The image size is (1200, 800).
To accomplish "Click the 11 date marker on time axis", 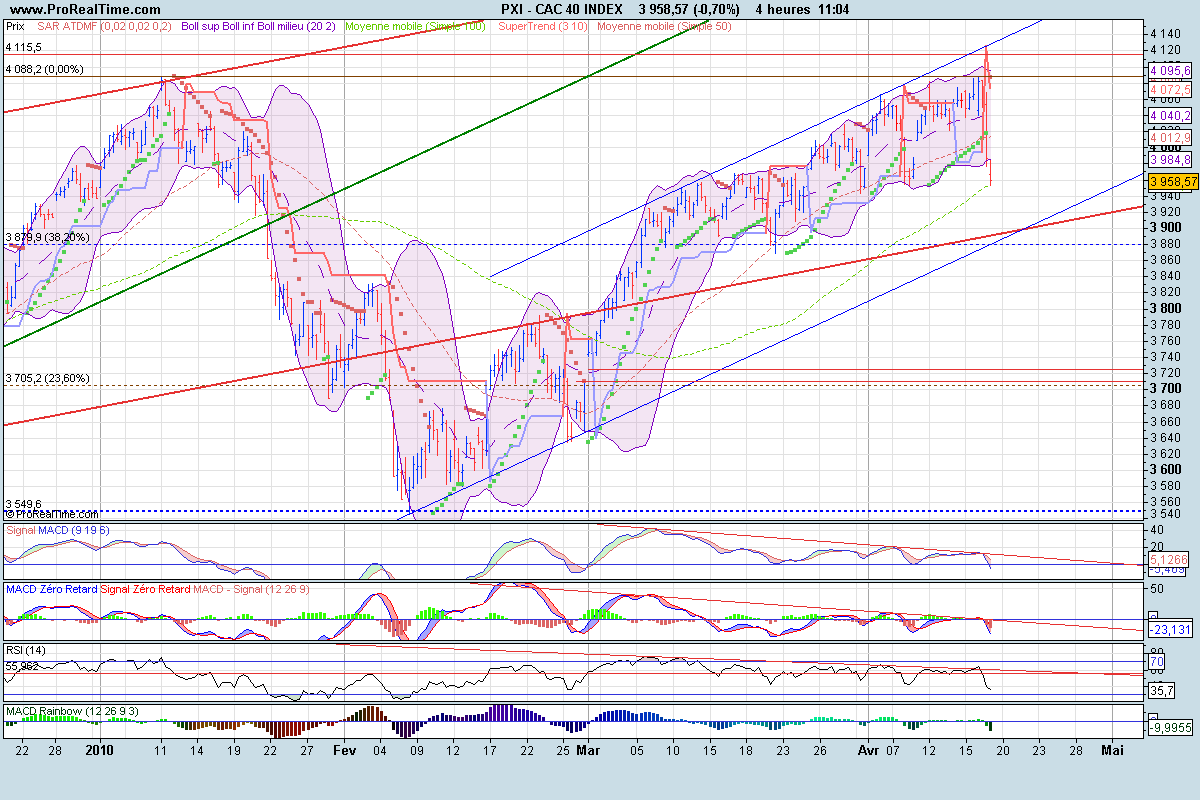I will [x=160, y=748].
